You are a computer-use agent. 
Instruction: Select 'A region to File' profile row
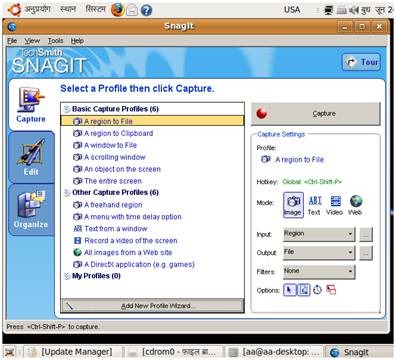pyautogui.click(x=152, y=121)
